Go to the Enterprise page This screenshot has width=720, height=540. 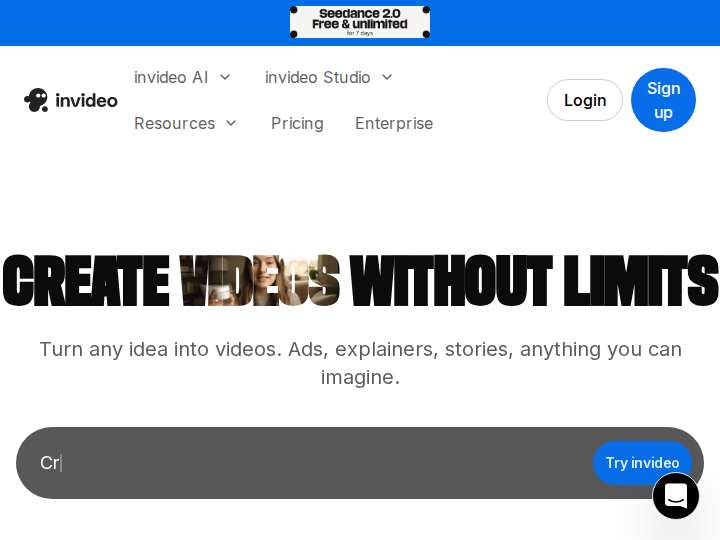[x=394, y=123]
